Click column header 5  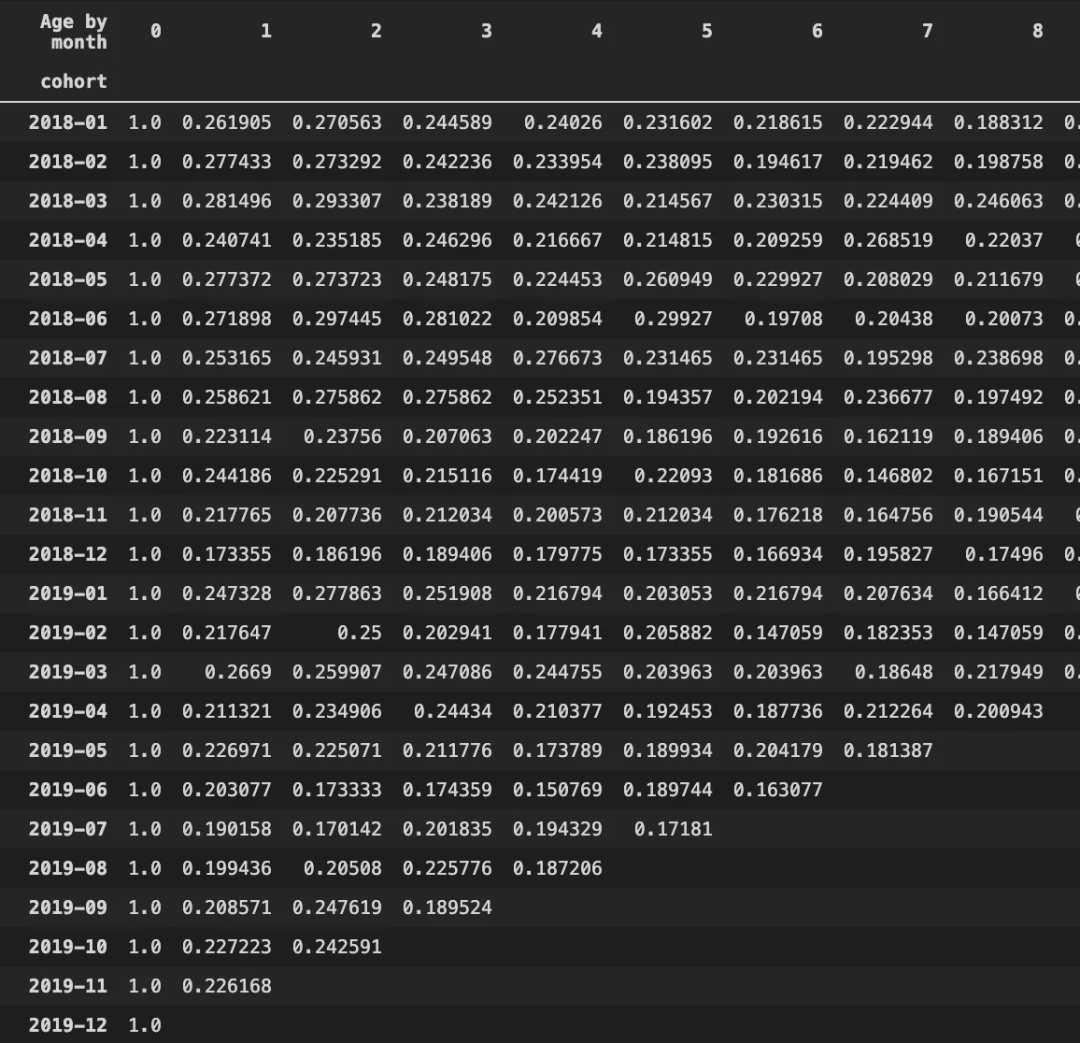[707, 31]
